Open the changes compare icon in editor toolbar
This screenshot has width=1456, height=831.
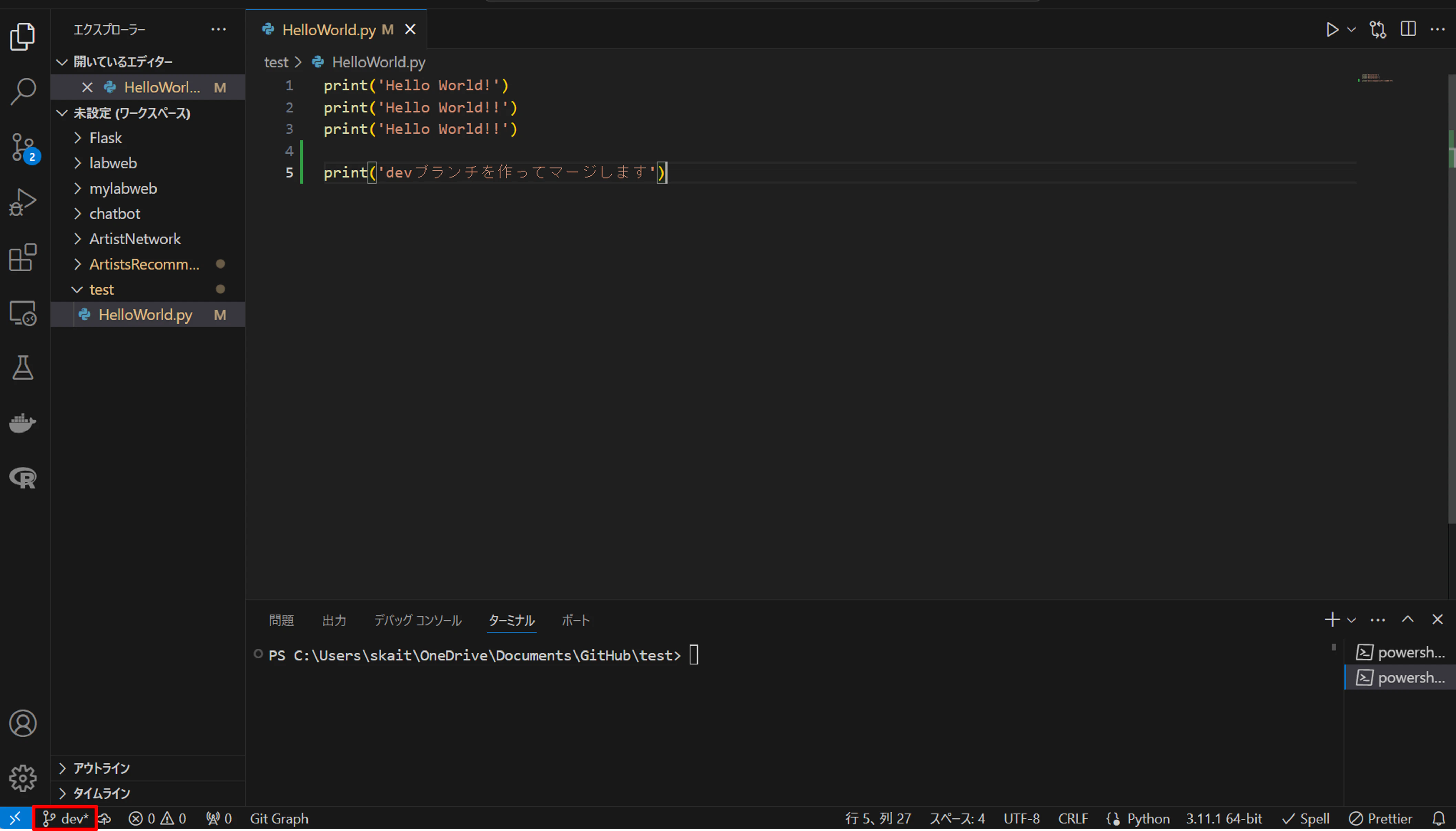tap(1378, 30)
